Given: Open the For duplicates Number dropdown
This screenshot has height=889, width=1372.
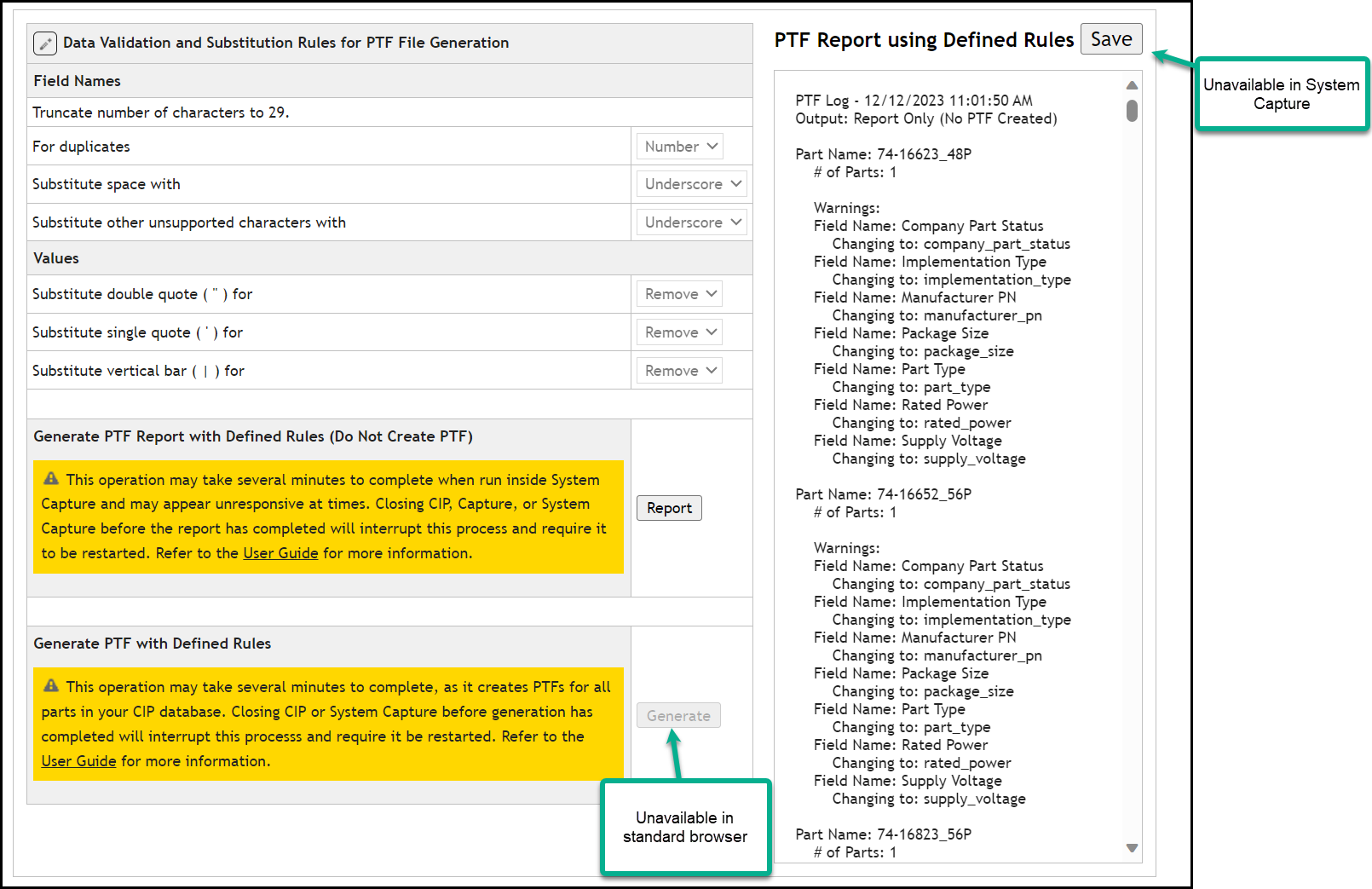Looking at the screenshot, I should (679, 146).
